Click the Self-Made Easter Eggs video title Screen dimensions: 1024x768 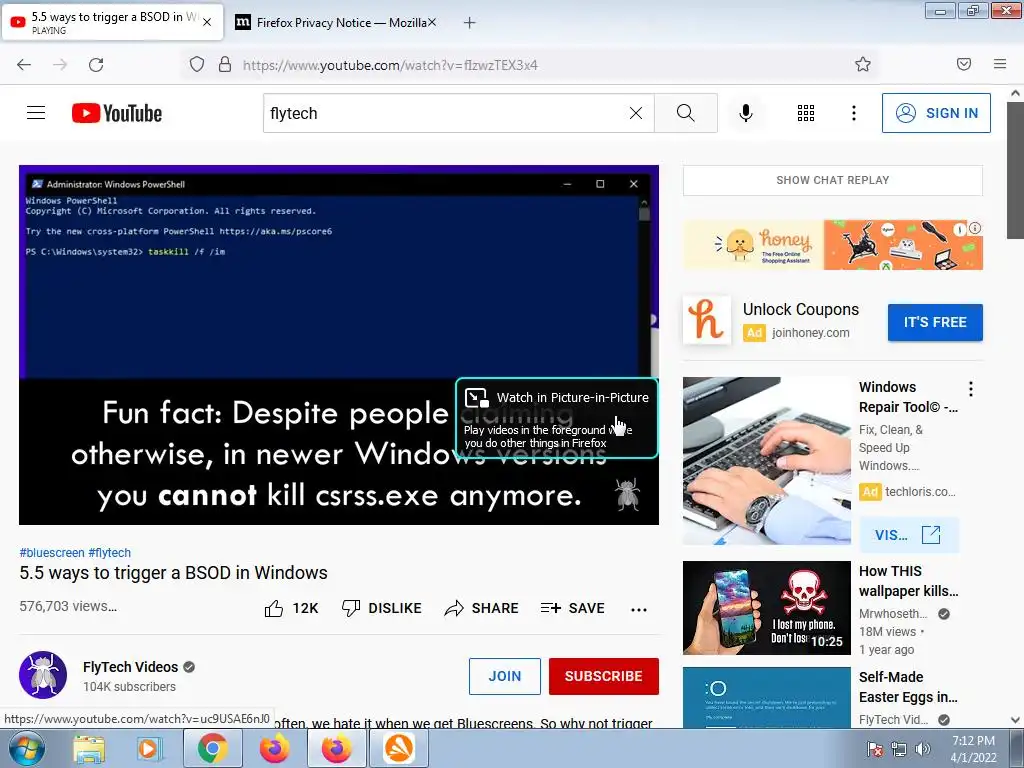point(908,687)
